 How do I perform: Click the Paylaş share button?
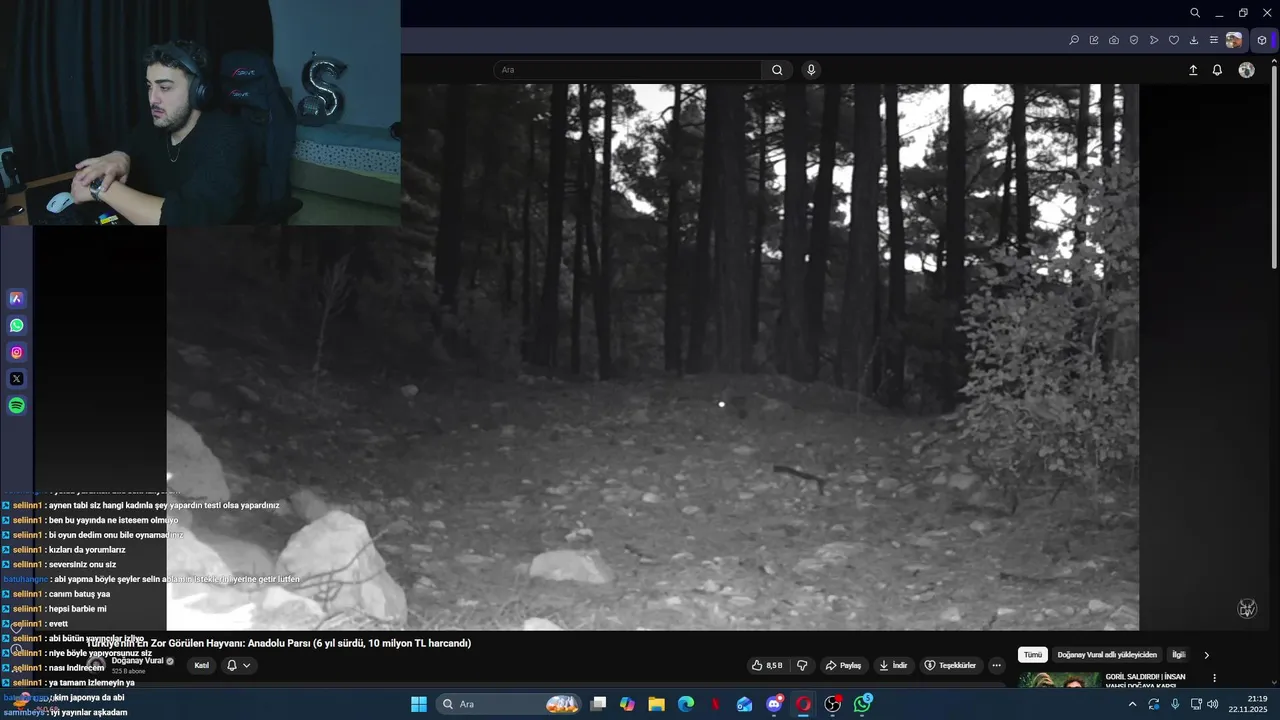pos(843,665)
